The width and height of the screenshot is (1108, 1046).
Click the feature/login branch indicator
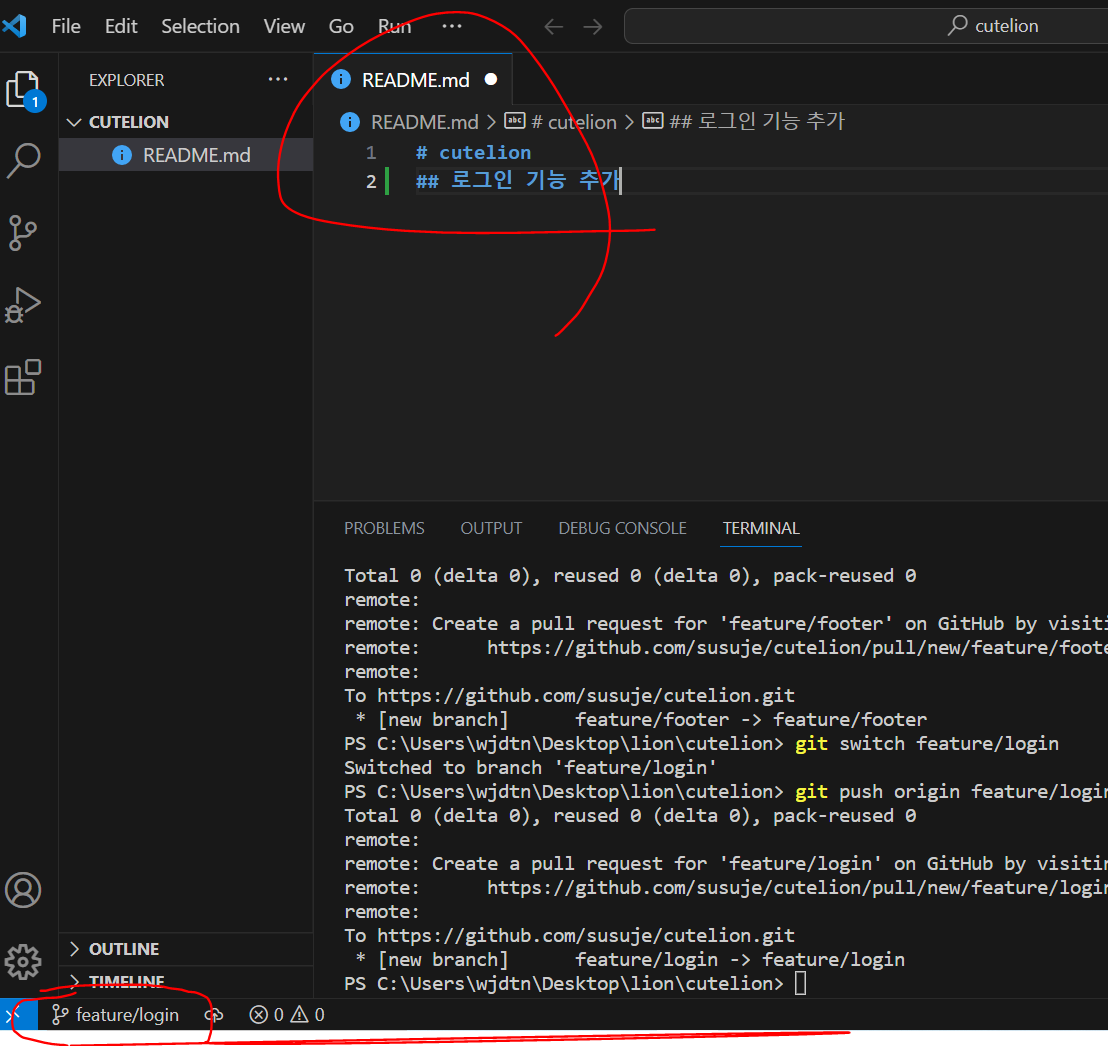point(115,1015)
